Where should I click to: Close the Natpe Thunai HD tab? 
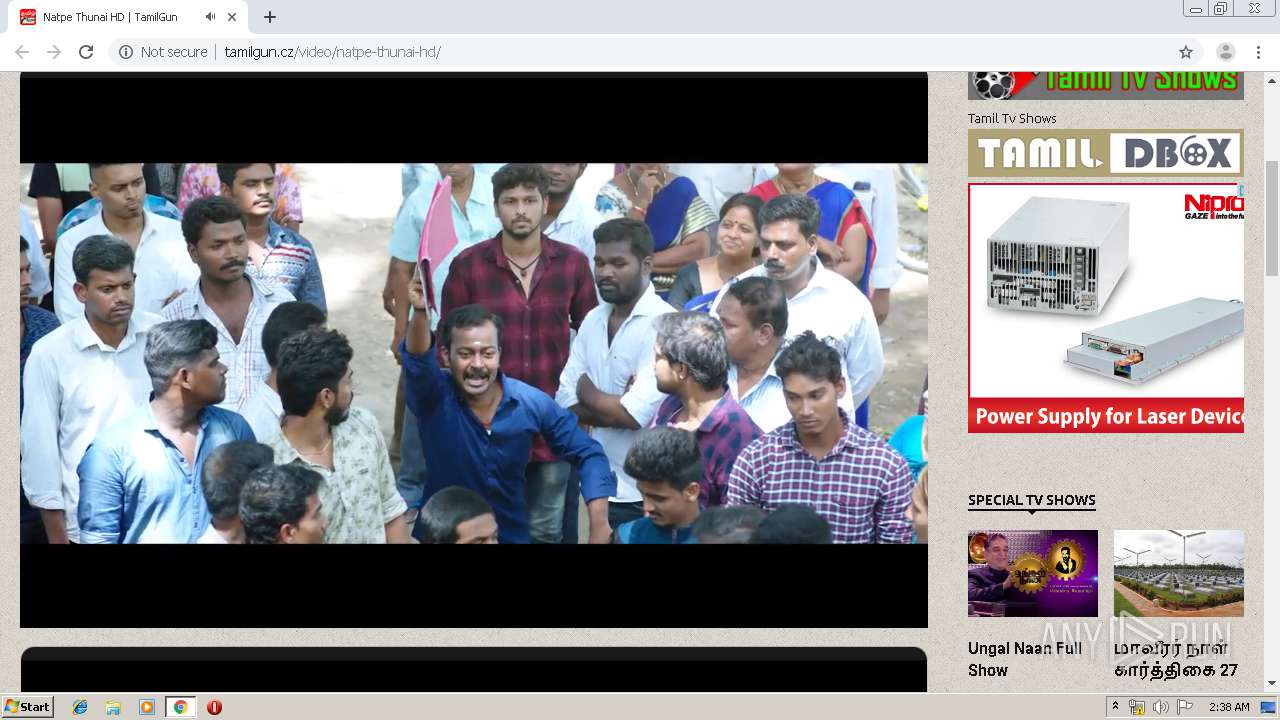232,17
